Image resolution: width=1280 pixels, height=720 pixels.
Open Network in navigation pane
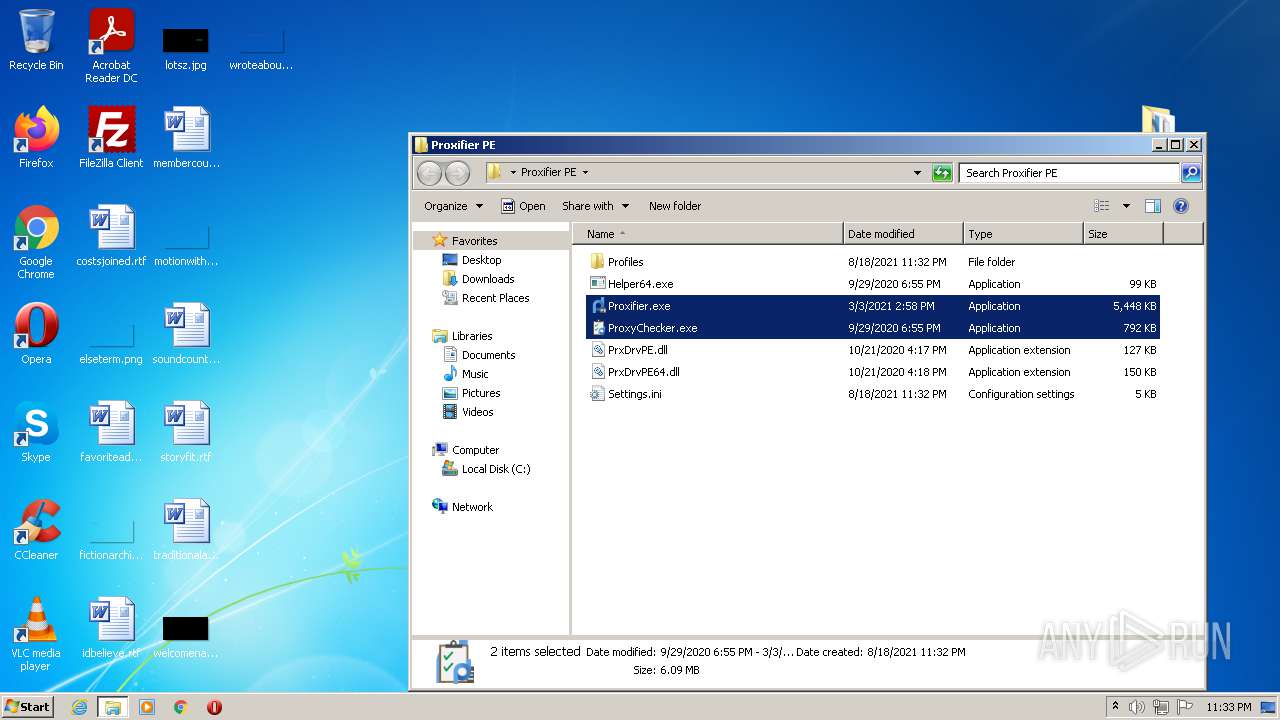[x=471, y=507]
